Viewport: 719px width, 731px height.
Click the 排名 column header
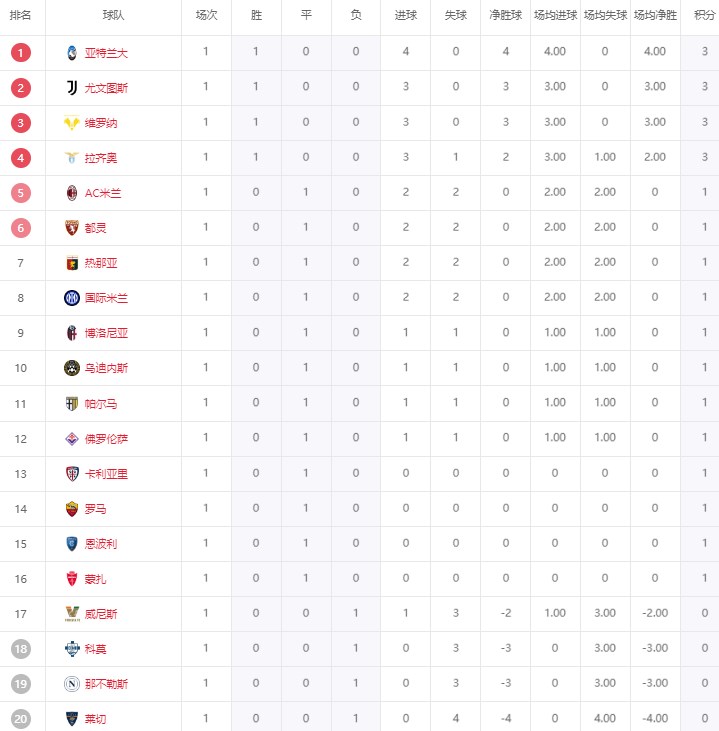pyautogui.click(x=21, y=16)
